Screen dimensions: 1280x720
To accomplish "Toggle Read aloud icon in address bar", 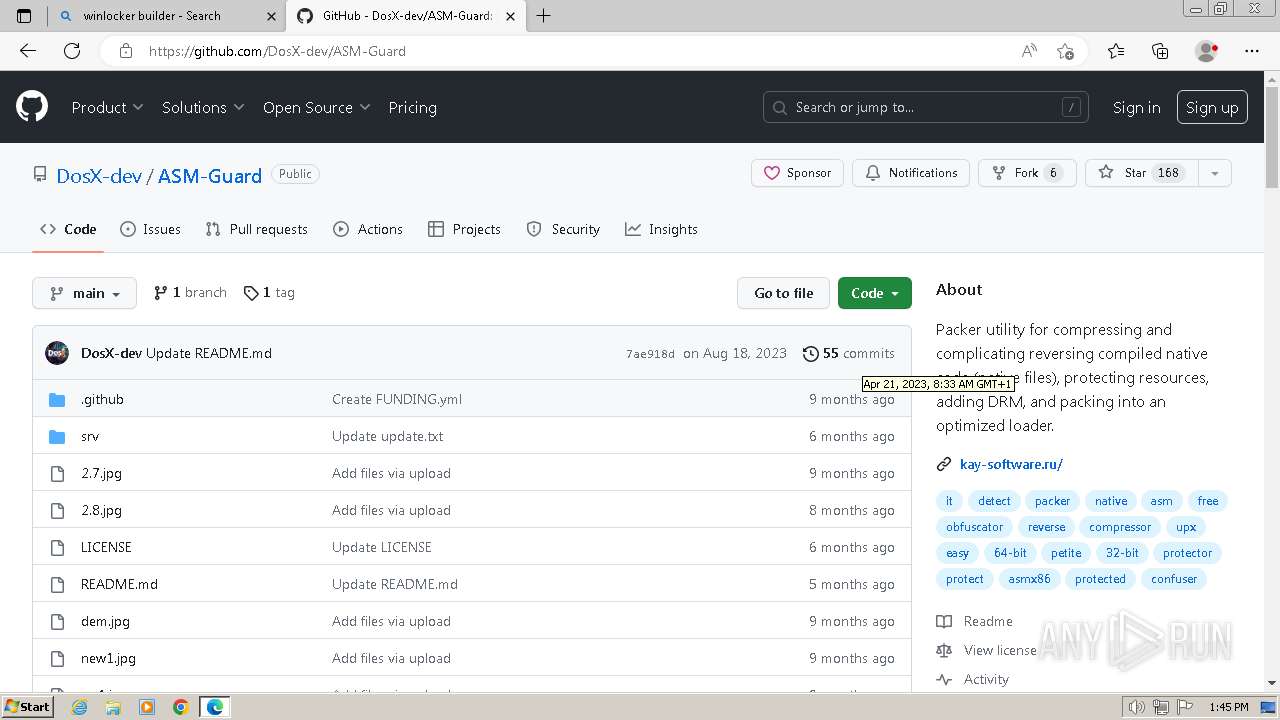I will (x=1029, y=51).
